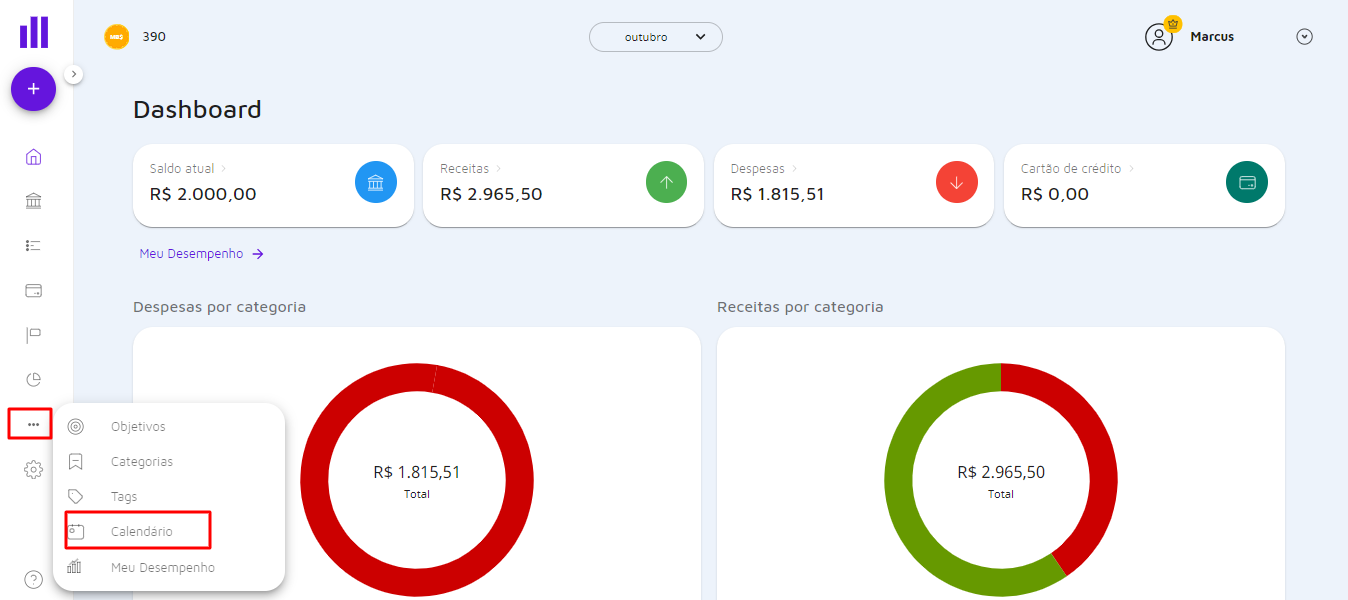Open the settings gear in sidebar
The width and height of the screenshot is (1348, 600).
33,469
